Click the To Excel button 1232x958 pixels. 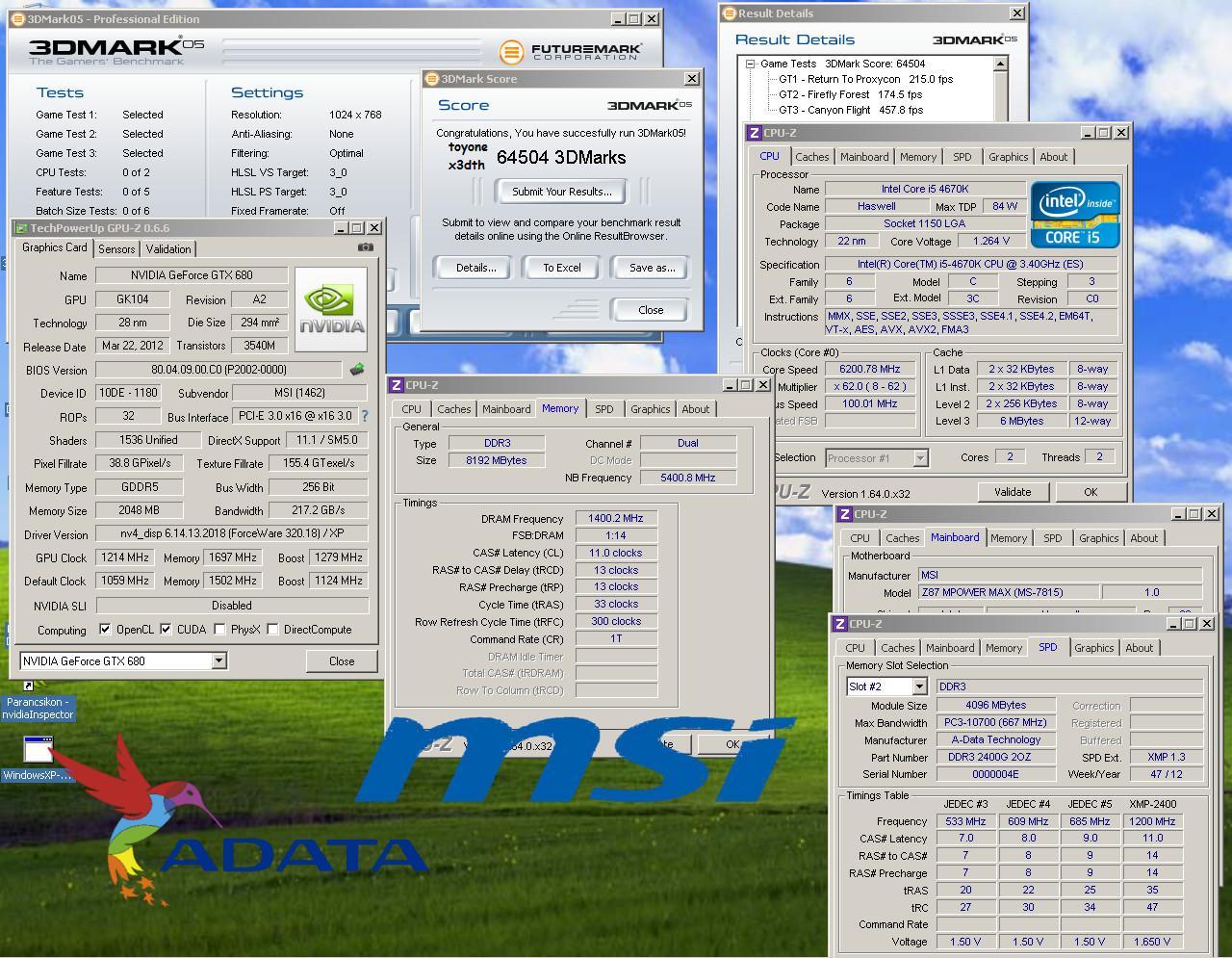[561, 268]
